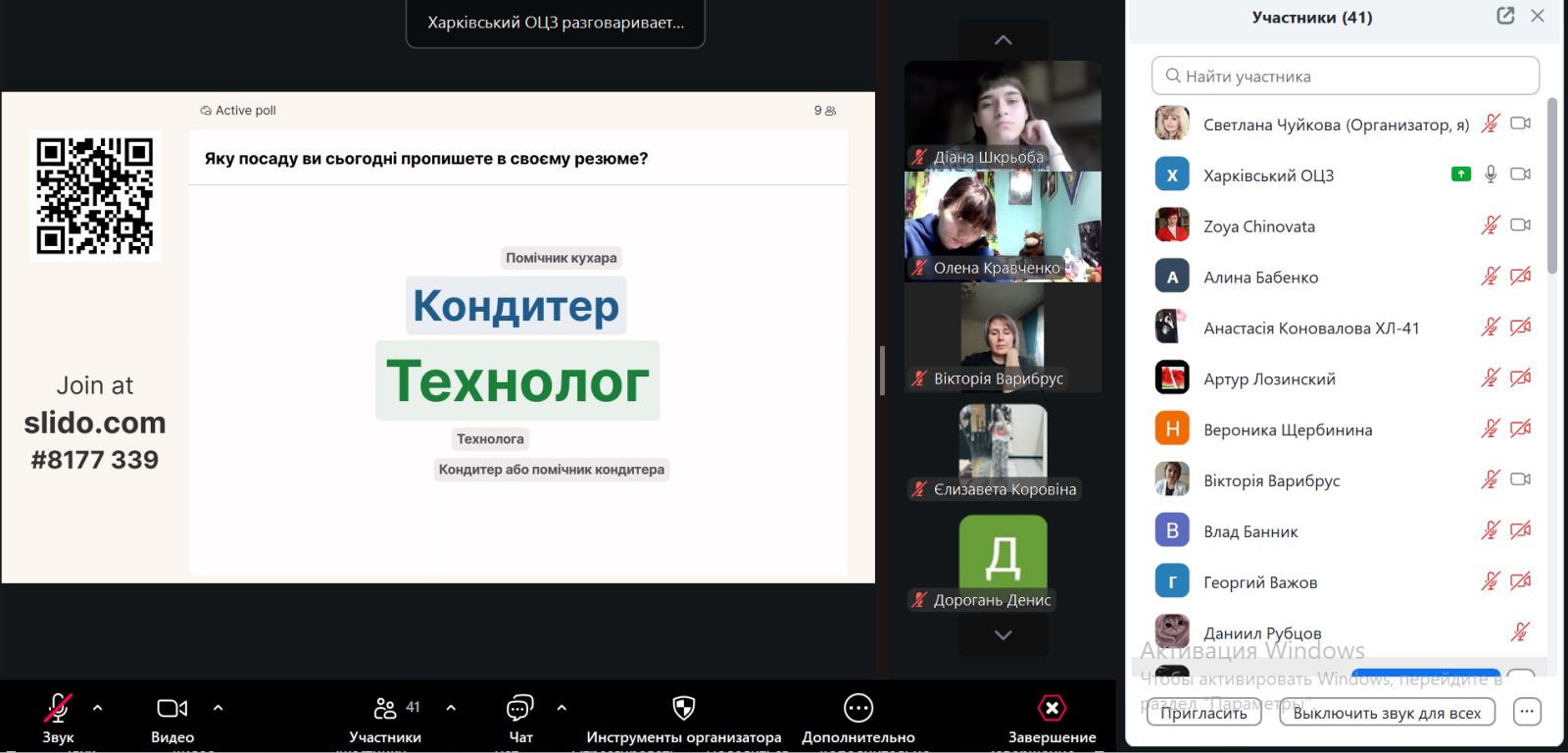Expand the audio options arrow
Screen dimensions: 1568x753
[97, 708]
